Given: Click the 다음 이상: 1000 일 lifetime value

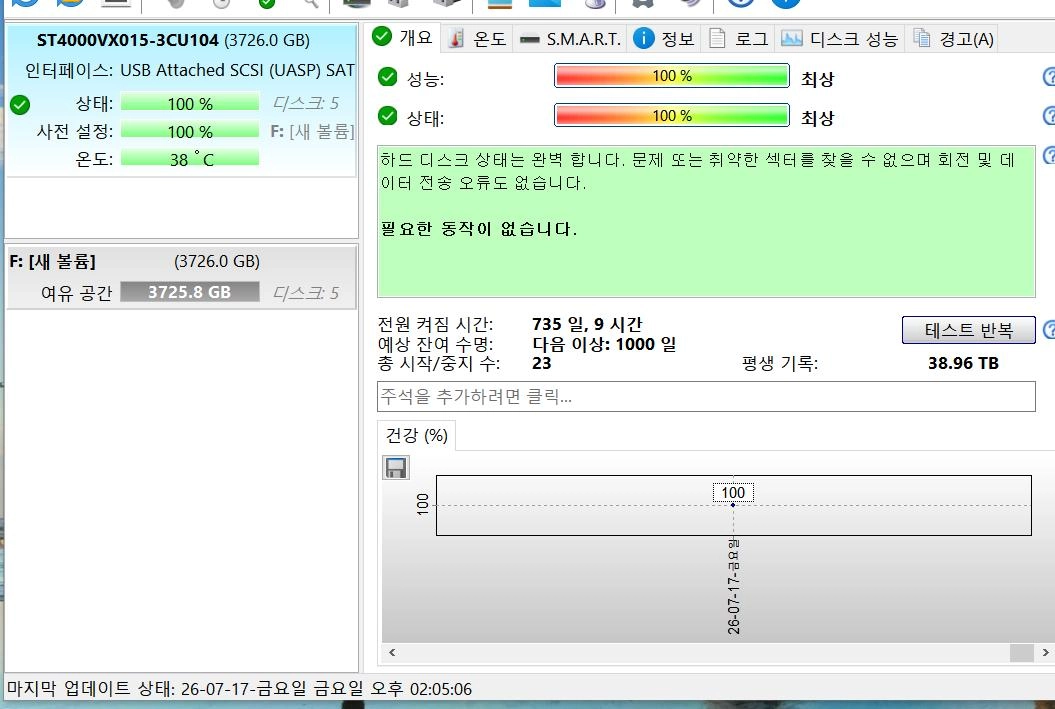Looking at the screenshot, I should [x=604, y=344].
